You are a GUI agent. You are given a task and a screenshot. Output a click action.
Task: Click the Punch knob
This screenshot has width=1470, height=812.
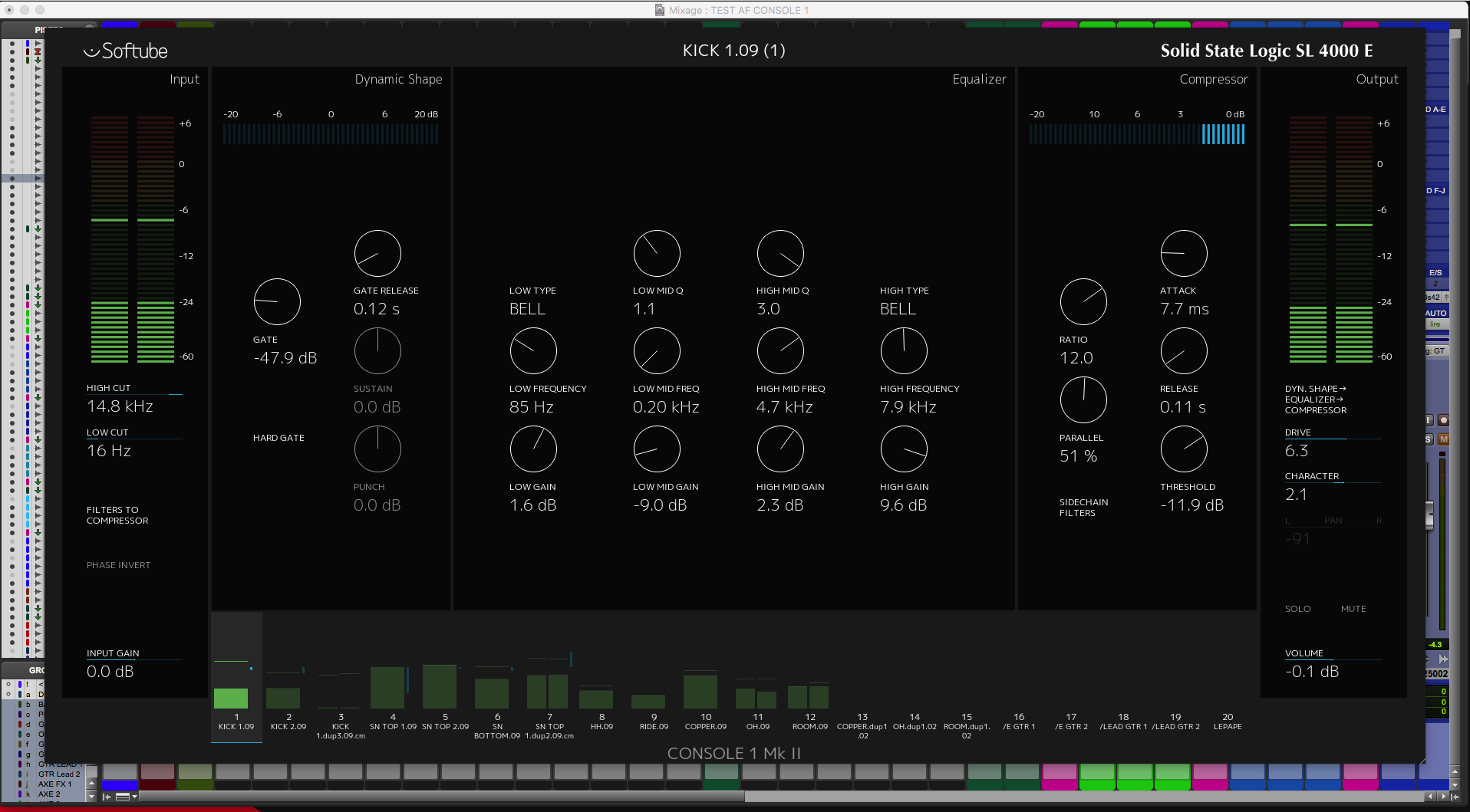377,449
